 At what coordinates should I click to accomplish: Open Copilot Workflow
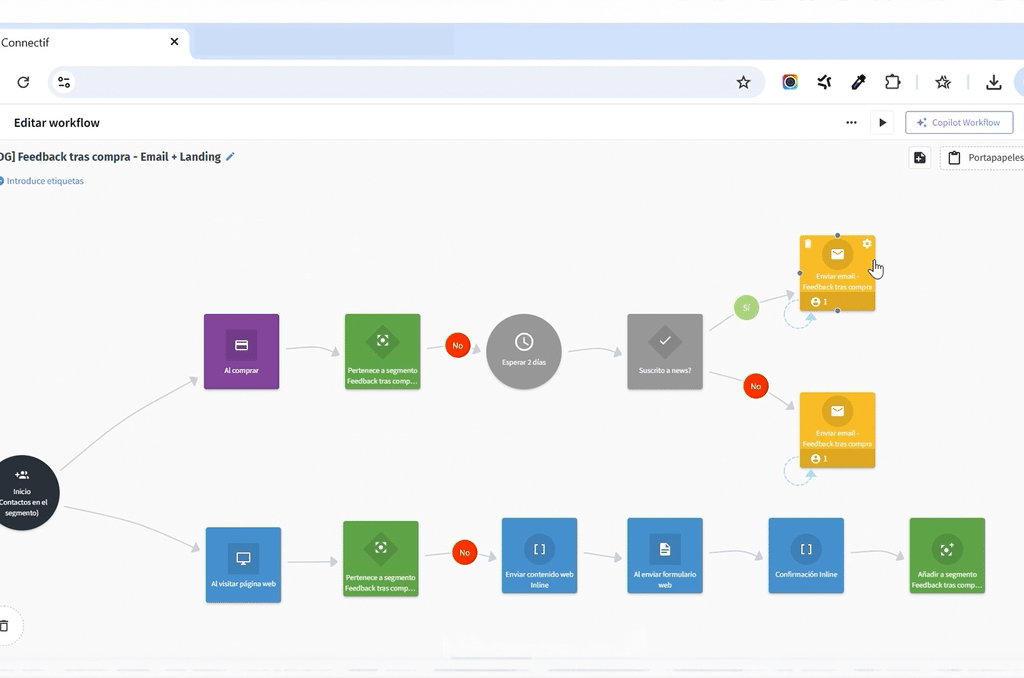pyautogui.click(x=959, y=122)
